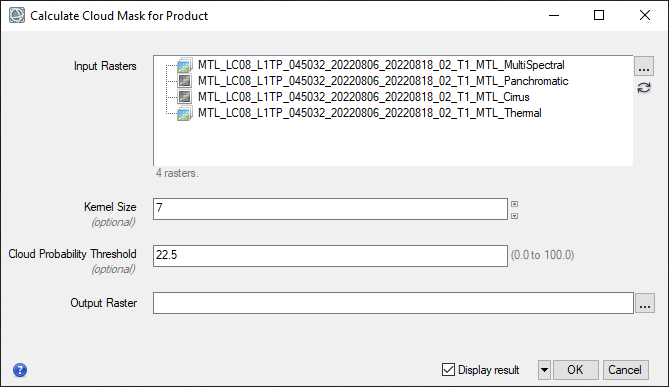This screenshot has width=669, height=387.
Task: Browse output raster location with ellipsis button
Action: coord(645,303)
